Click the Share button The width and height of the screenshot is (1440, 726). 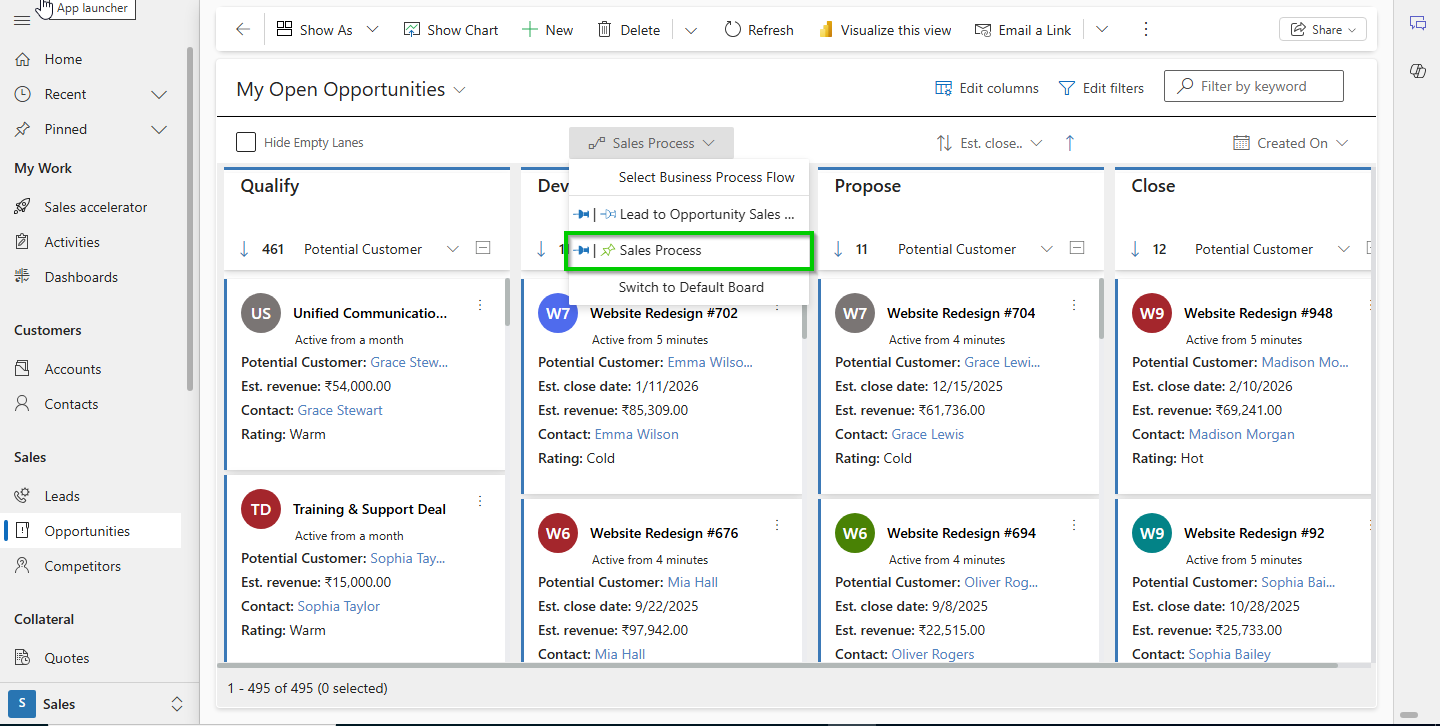pos(1322,30)
